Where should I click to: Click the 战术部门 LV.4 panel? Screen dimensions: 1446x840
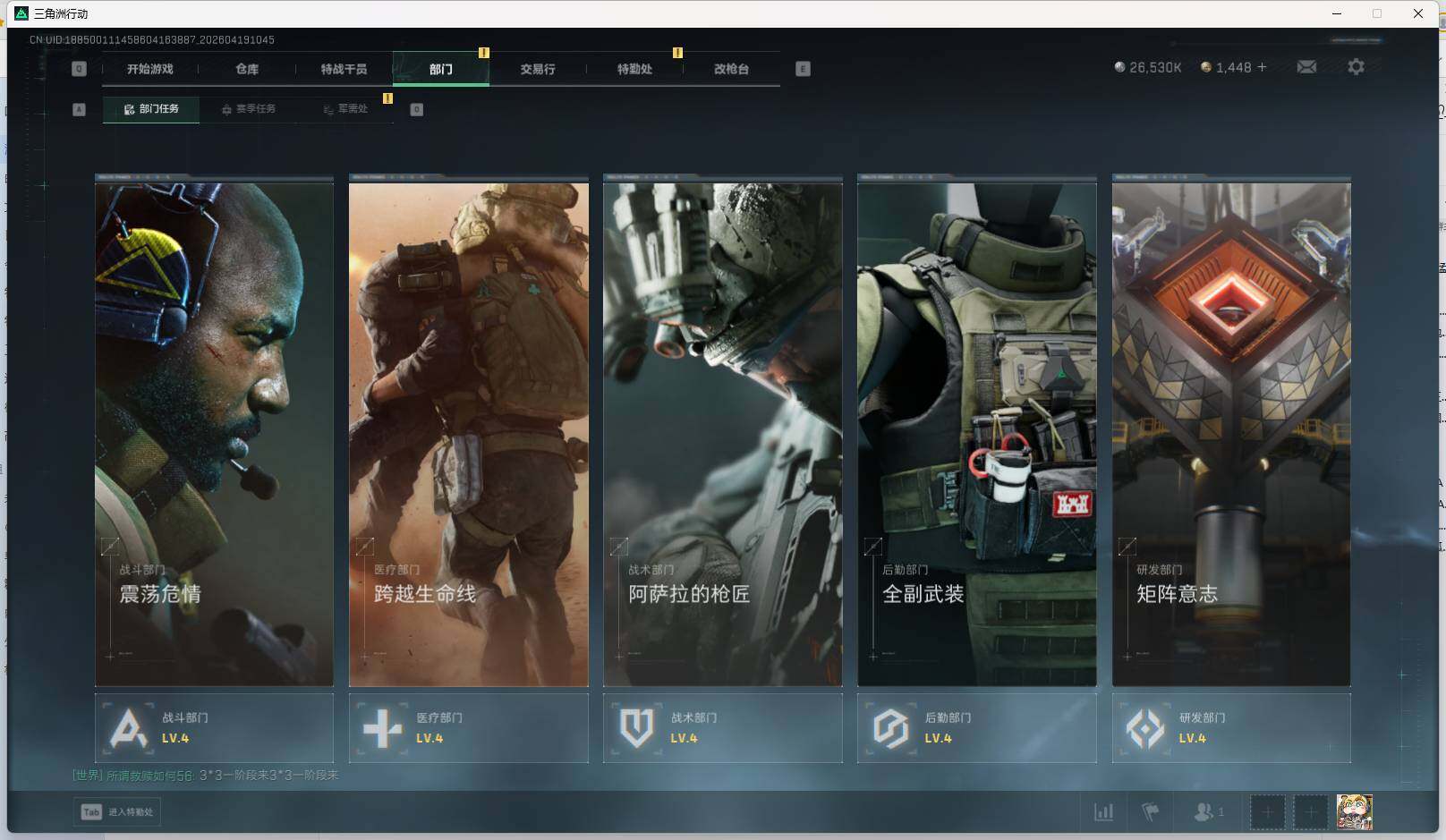click(723, 728)
